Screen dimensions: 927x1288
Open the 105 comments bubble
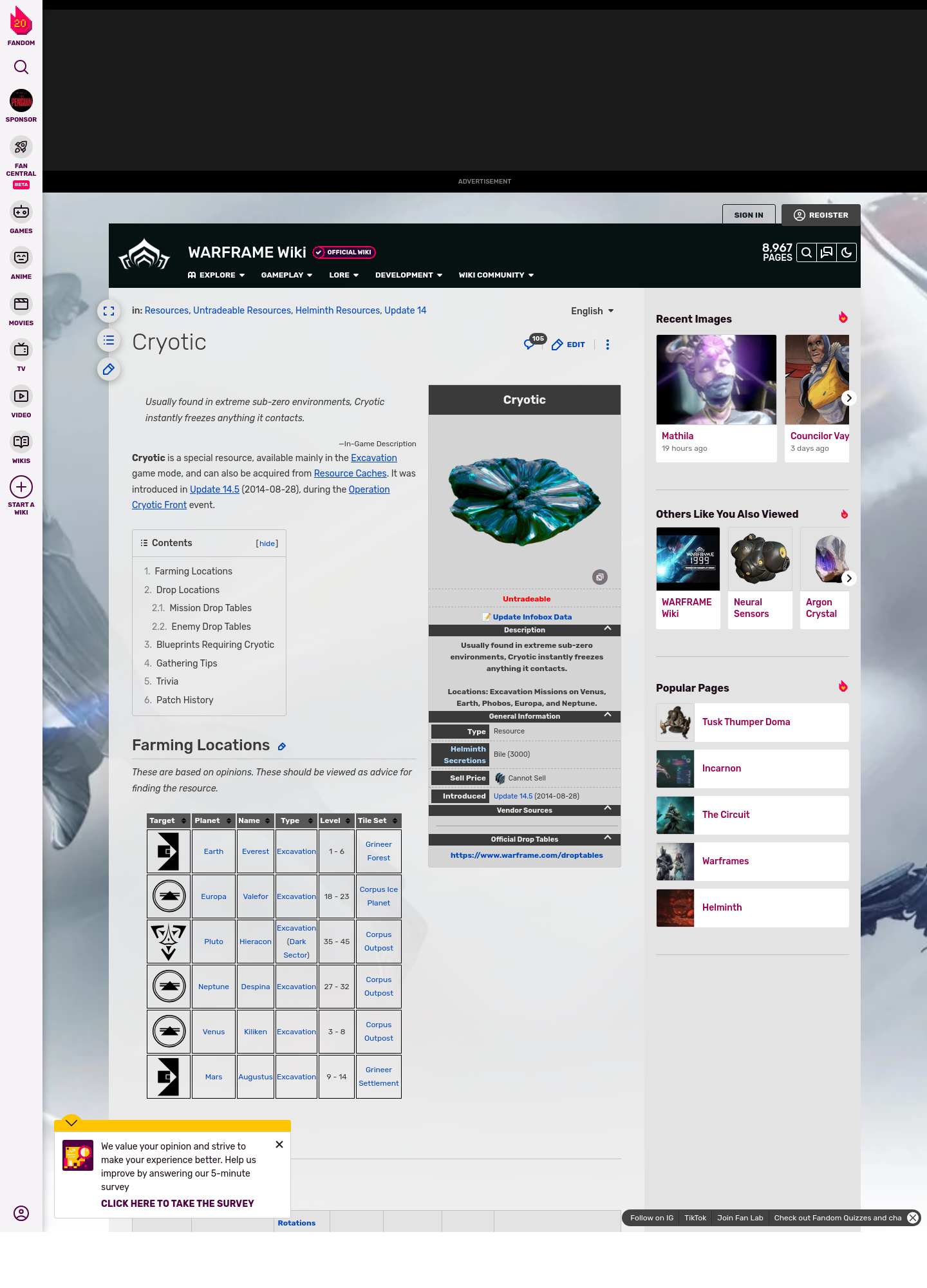(x=534, y=342)
